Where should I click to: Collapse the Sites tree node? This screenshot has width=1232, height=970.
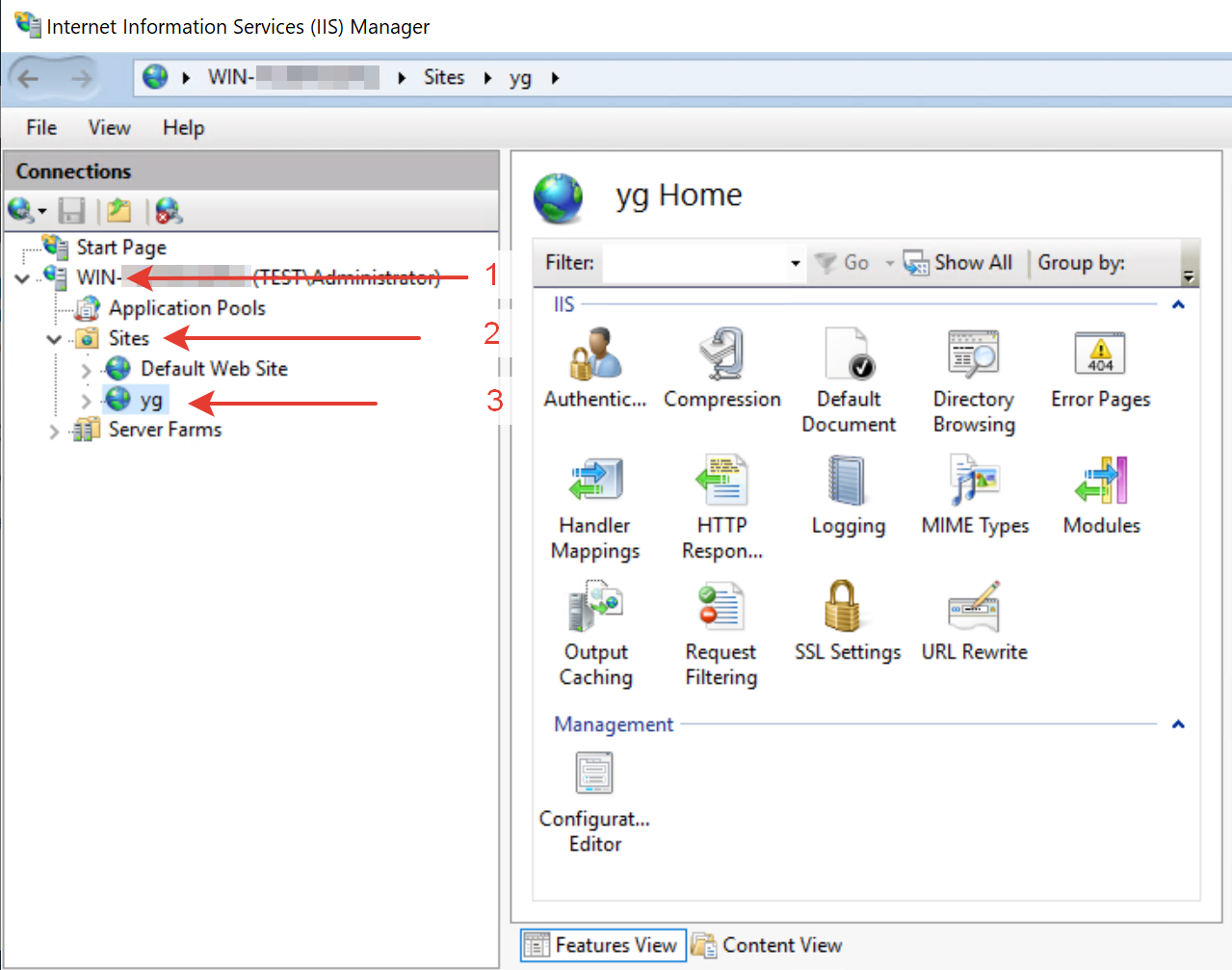click(x=54, y=339)
